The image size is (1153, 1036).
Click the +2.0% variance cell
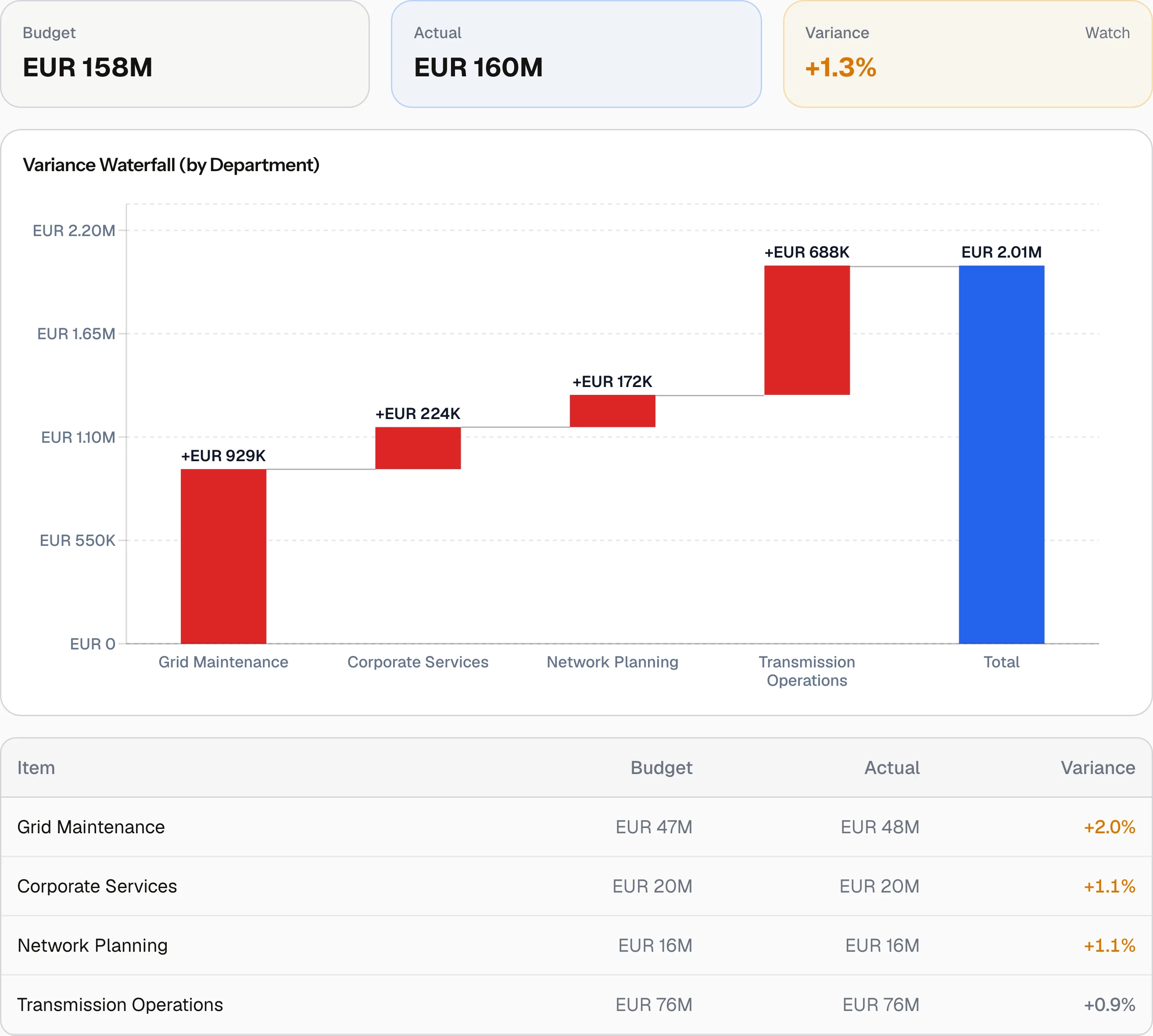pos(1109,827)
